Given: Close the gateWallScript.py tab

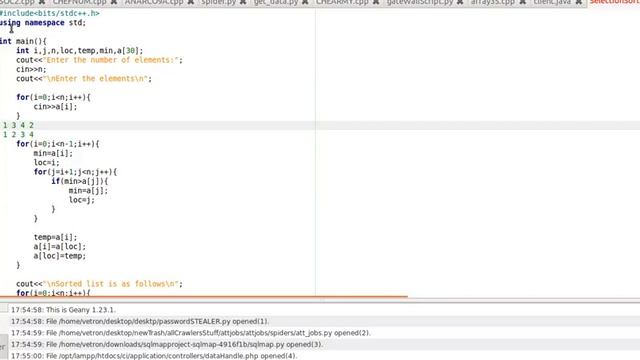Looking at the screenshot, I should (x=460, y=2).
